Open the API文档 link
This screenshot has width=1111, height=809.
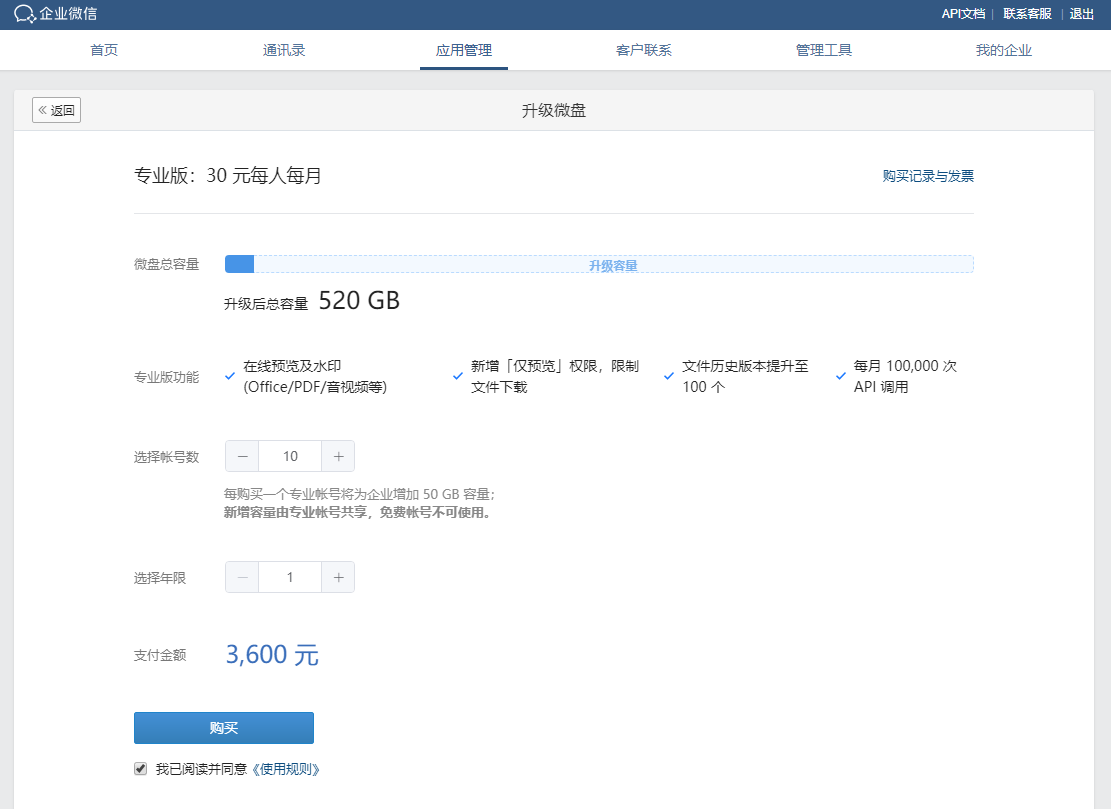pos(964,14)
